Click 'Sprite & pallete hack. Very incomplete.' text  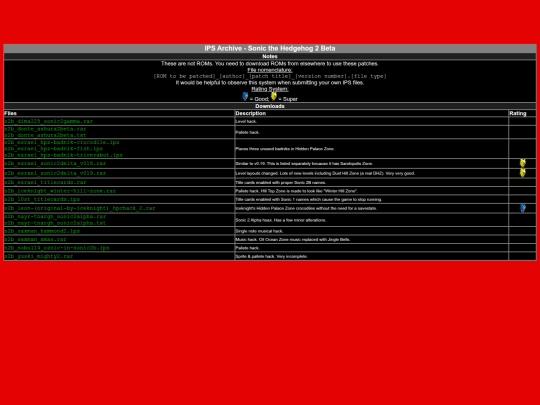[x=272, y=256]
